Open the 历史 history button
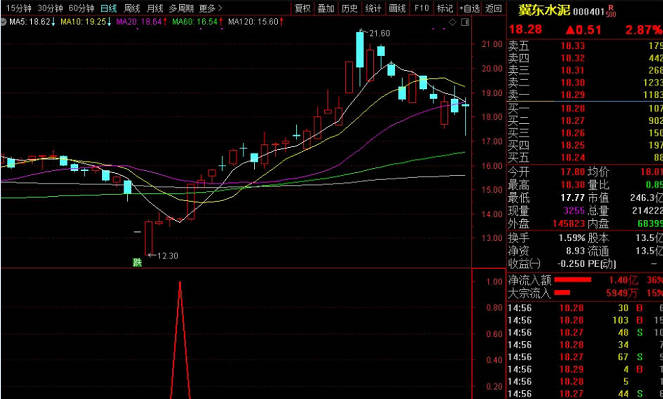This screenshot has width=663, height=399. [x=350, y=8]
